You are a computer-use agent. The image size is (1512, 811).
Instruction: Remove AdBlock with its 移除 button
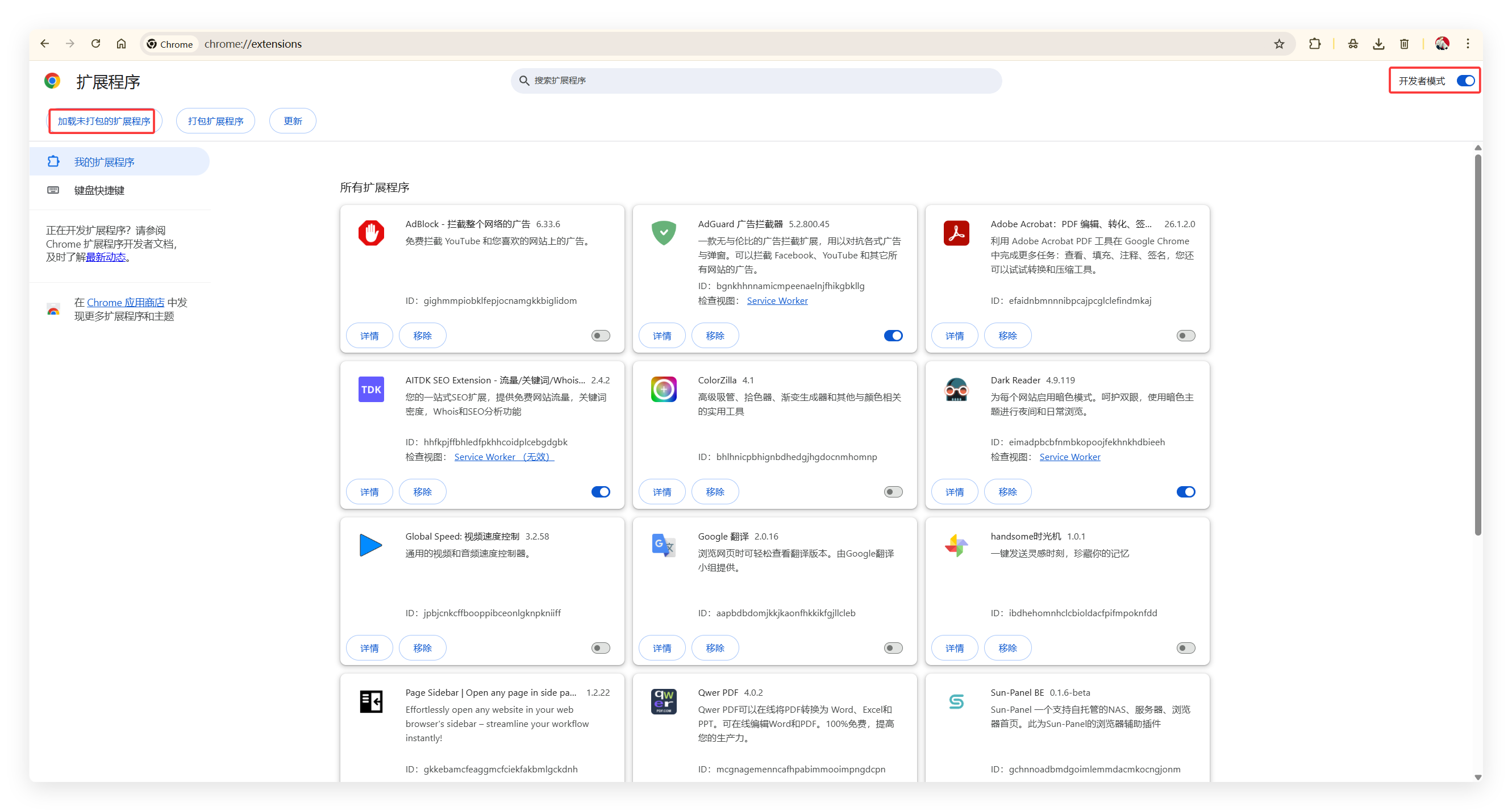click(x=422, y=336)
